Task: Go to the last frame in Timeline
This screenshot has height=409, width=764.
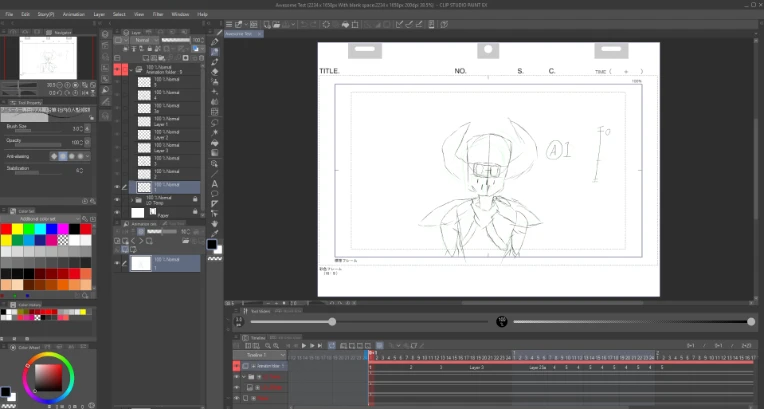Action: [320, 346]
